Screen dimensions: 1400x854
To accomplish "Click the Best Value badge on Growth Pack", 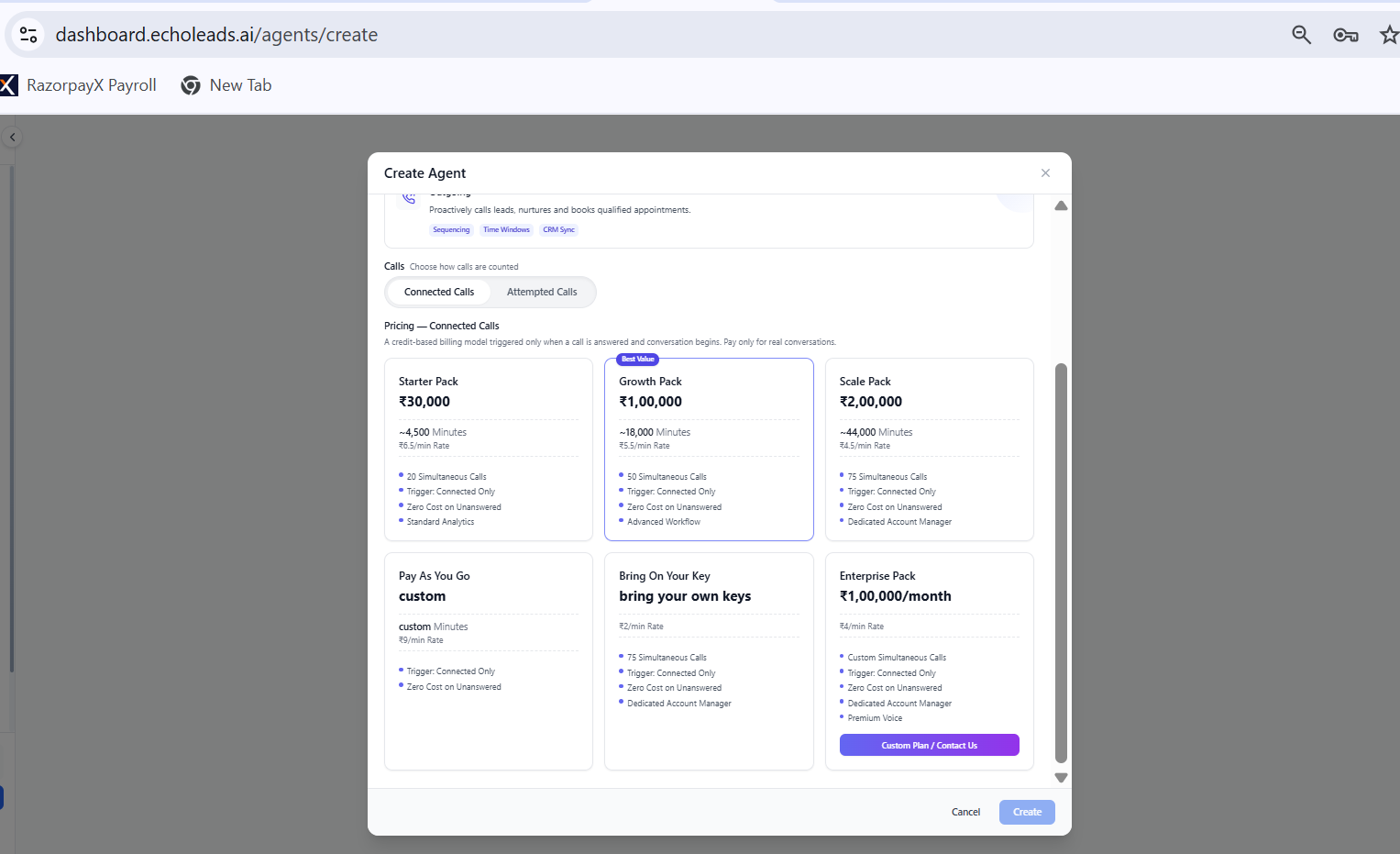I will click(x=637, y=359).
